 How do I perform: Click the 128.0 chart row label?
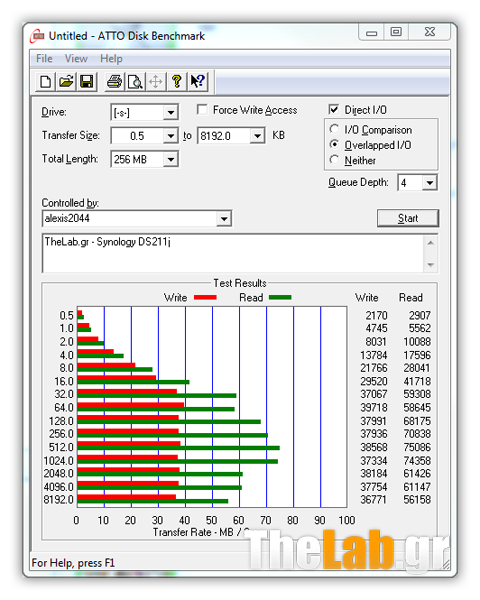pos(61,421)
